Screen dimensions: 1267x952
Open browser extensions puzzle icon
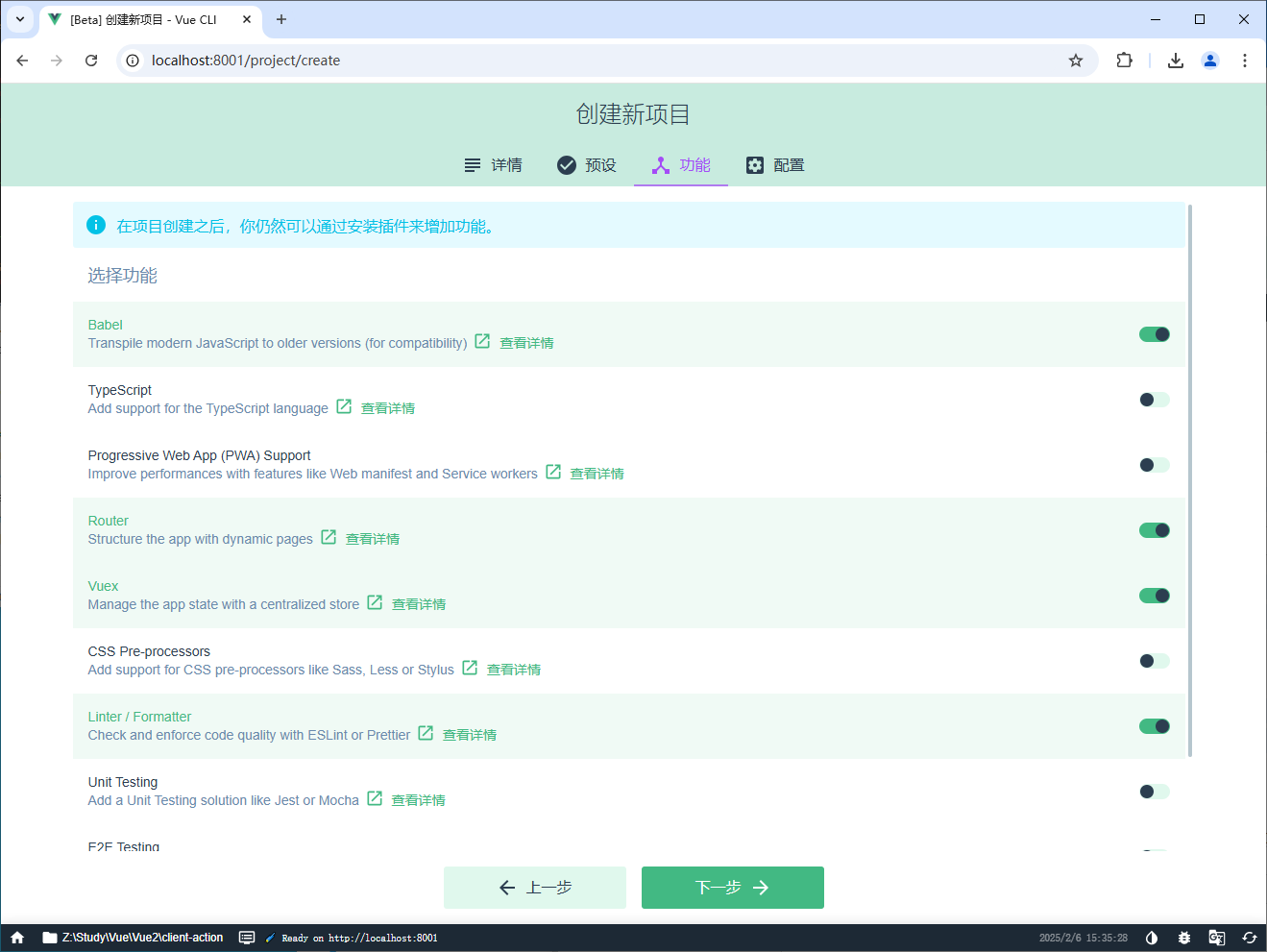click(x=1124, y=61)
